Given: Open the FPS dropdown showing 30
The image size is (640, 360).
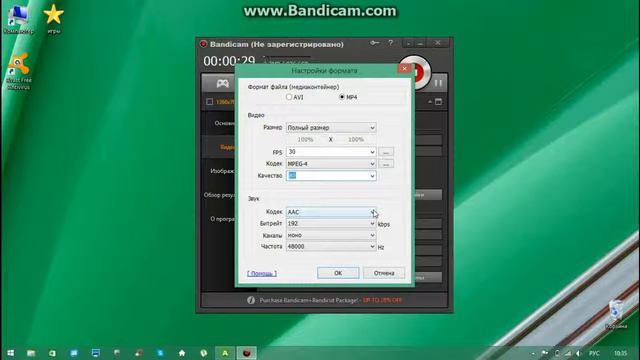Looking at the screenshot, I should (x=331, y=152).
